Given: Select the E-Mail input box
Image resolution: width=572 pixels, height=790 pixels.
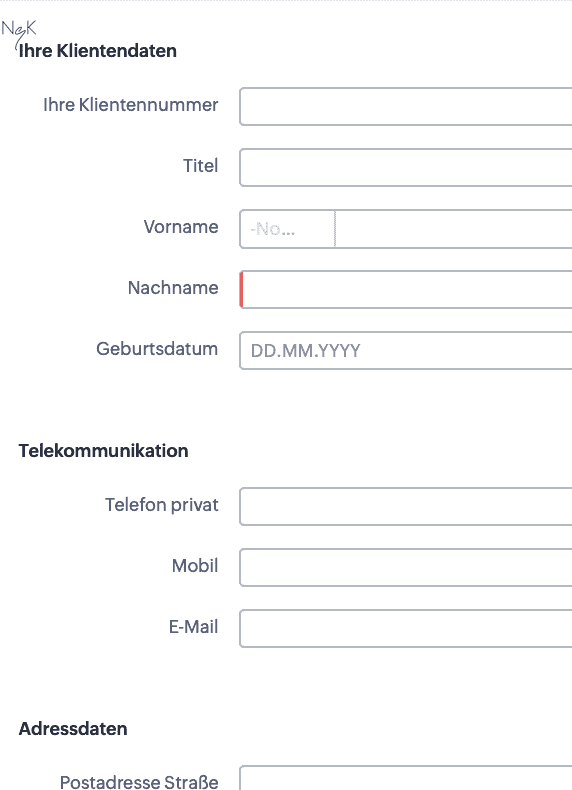Looking at the screenshot, I should click(x=406, y=628).
